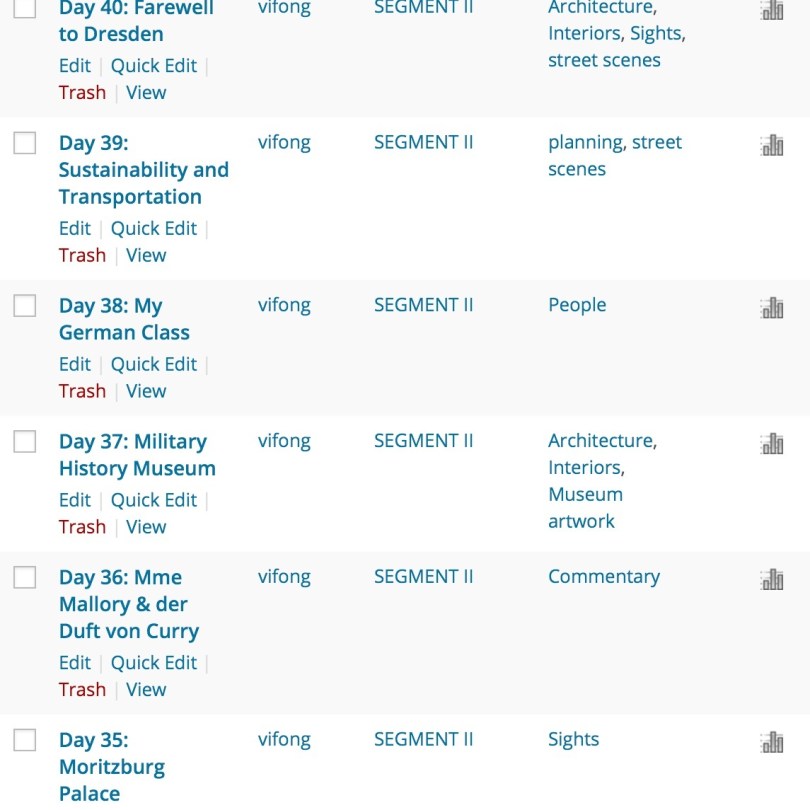Check the Day 37 Military History Museum row
Viewport: 810px width, 810px height.
coord(25,442)
